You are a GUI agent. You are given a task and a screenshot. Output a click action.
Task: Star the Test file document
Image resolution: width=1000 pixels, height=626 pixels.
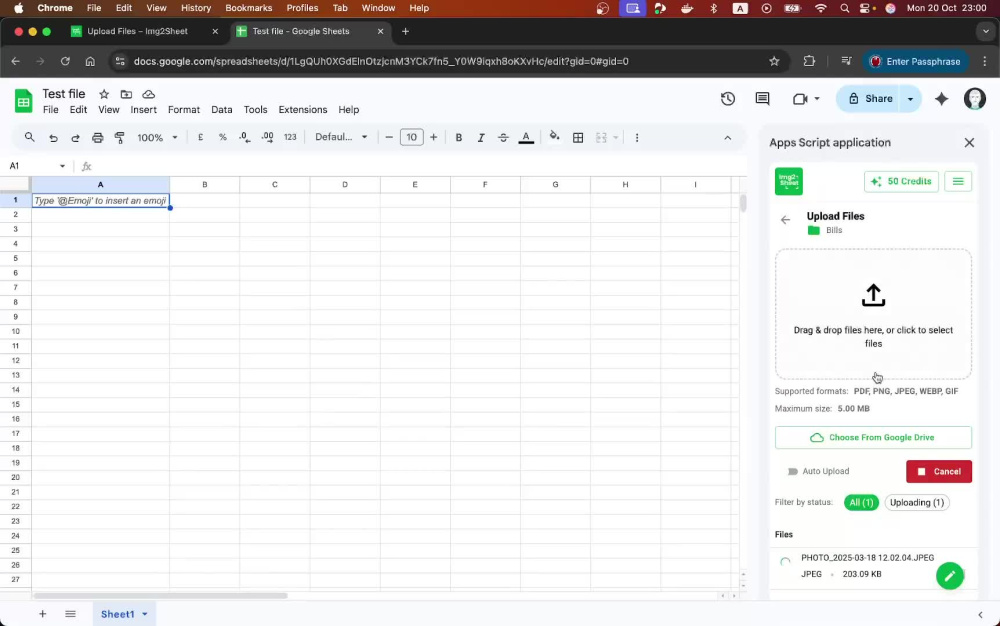pos(104,94)
